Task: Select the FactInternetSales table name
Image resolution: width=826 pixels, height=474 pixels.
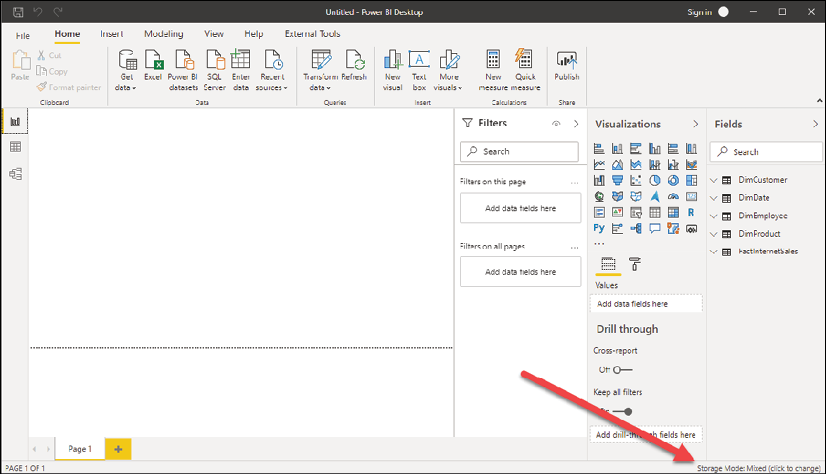Action: click(x=768, y=252)
